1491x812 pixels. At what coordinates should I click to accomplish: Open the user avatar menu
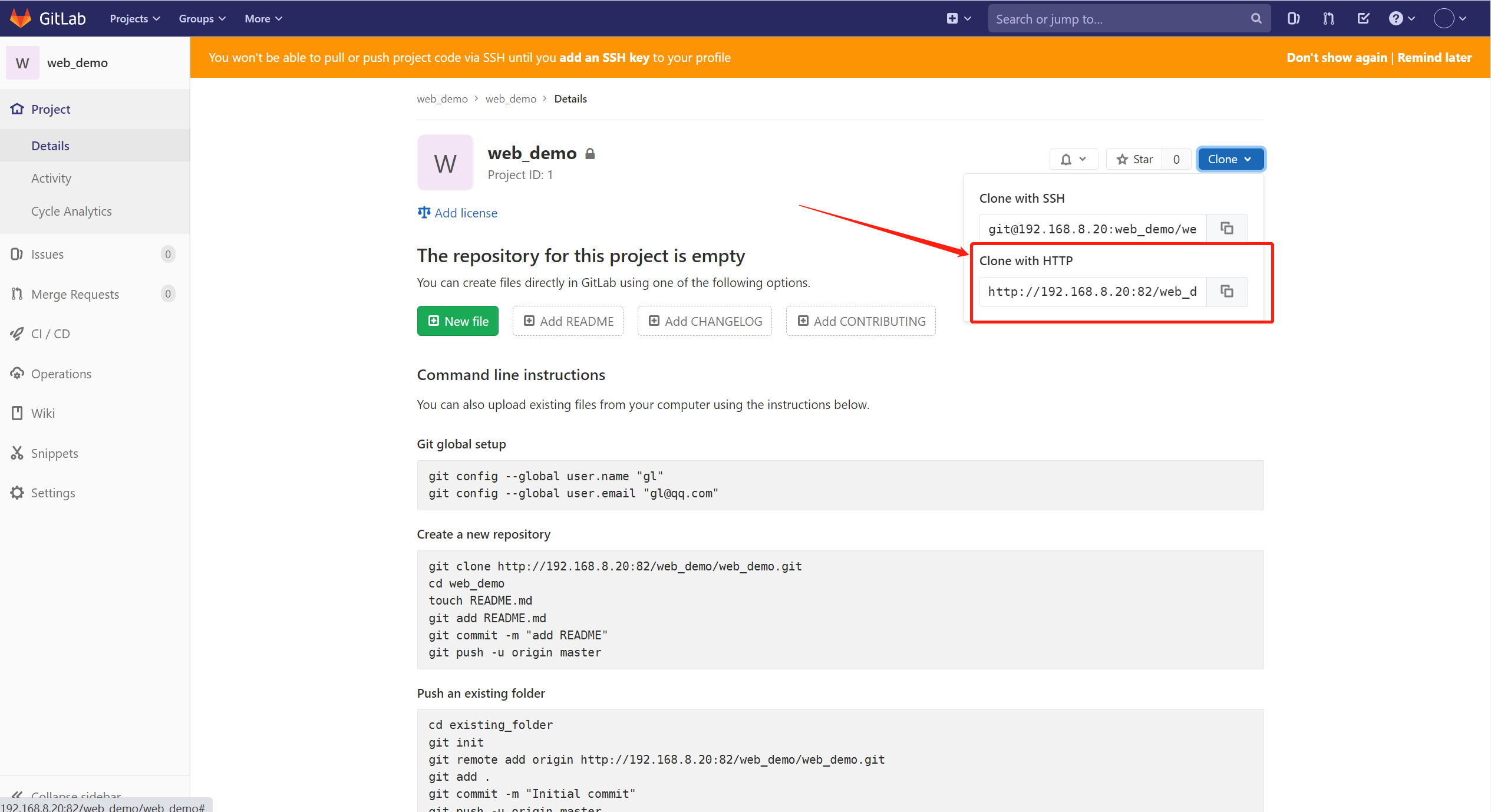1450,18
